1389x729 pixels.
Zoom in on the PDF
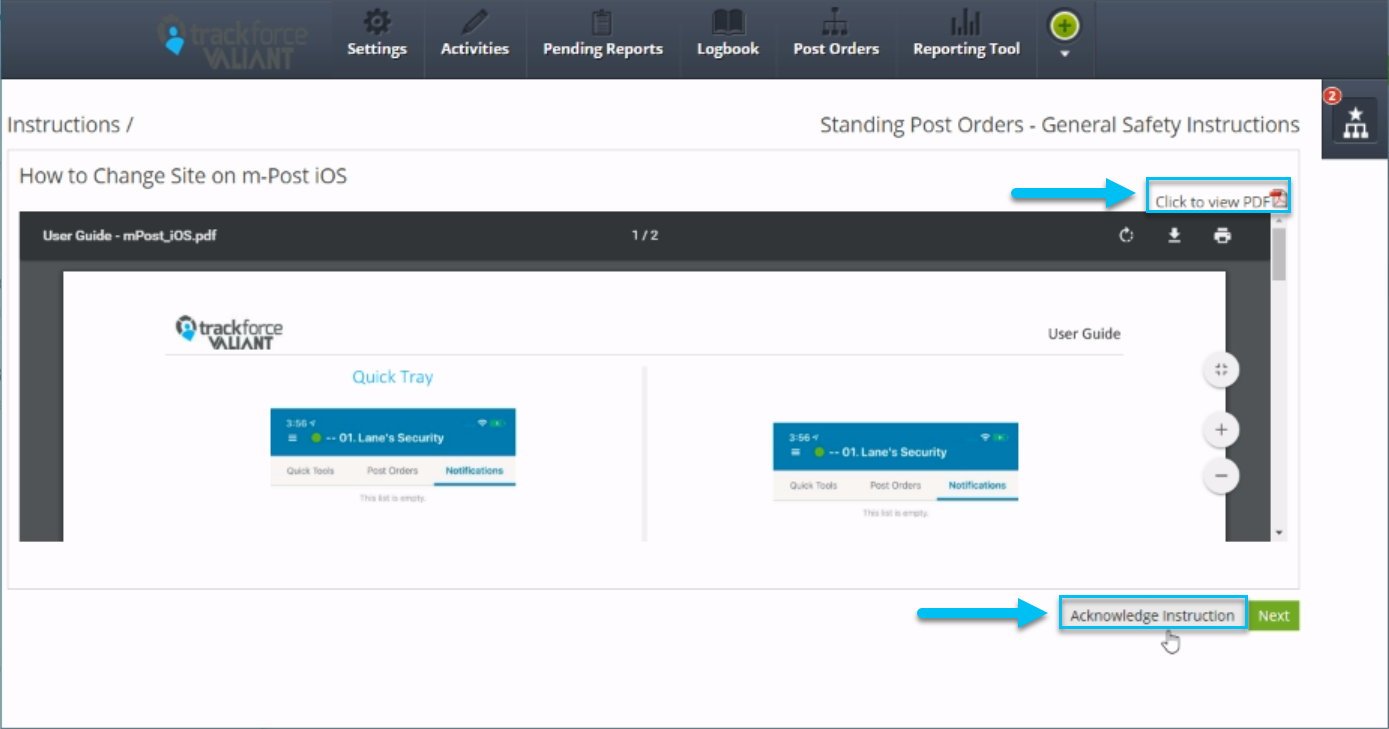tap(1220, 430)
